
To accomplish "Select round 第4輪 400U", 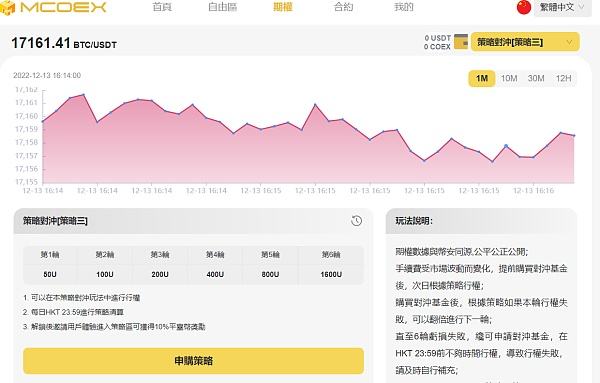I will click(x=215, y=265).
